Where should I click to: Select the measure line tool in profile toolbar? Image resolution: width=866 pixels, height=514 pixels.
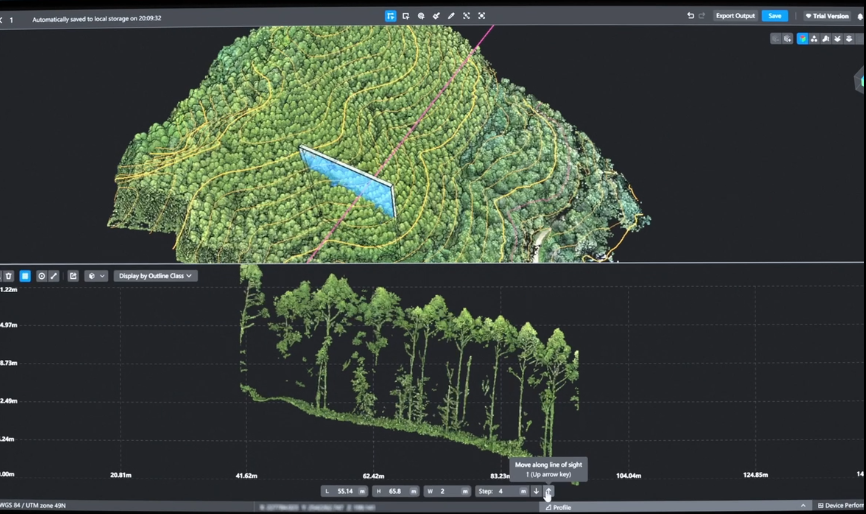coord(54,276)
